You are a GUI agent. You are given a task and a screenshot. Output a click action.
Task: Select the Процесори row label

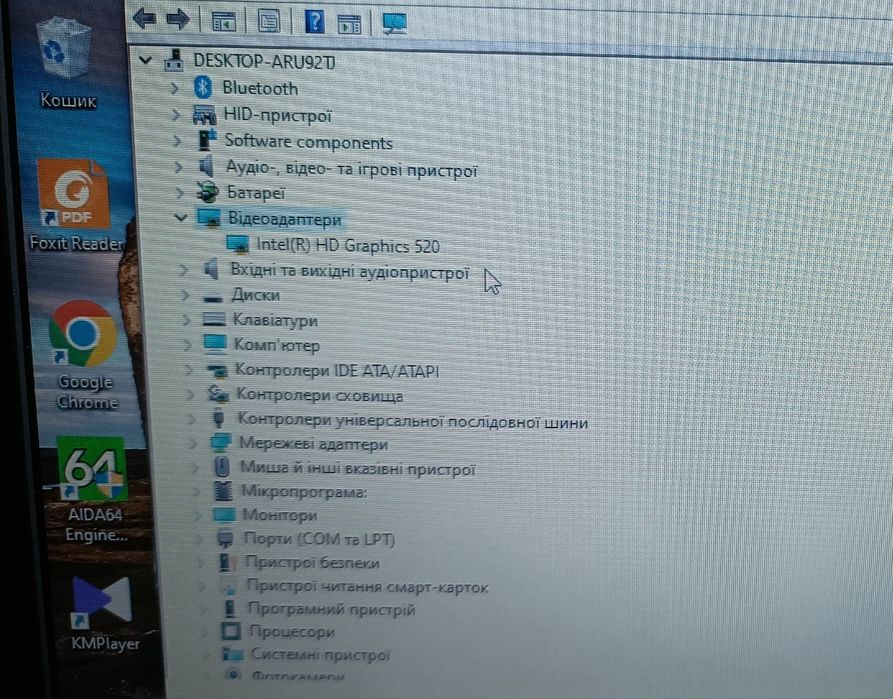point(292,632)
